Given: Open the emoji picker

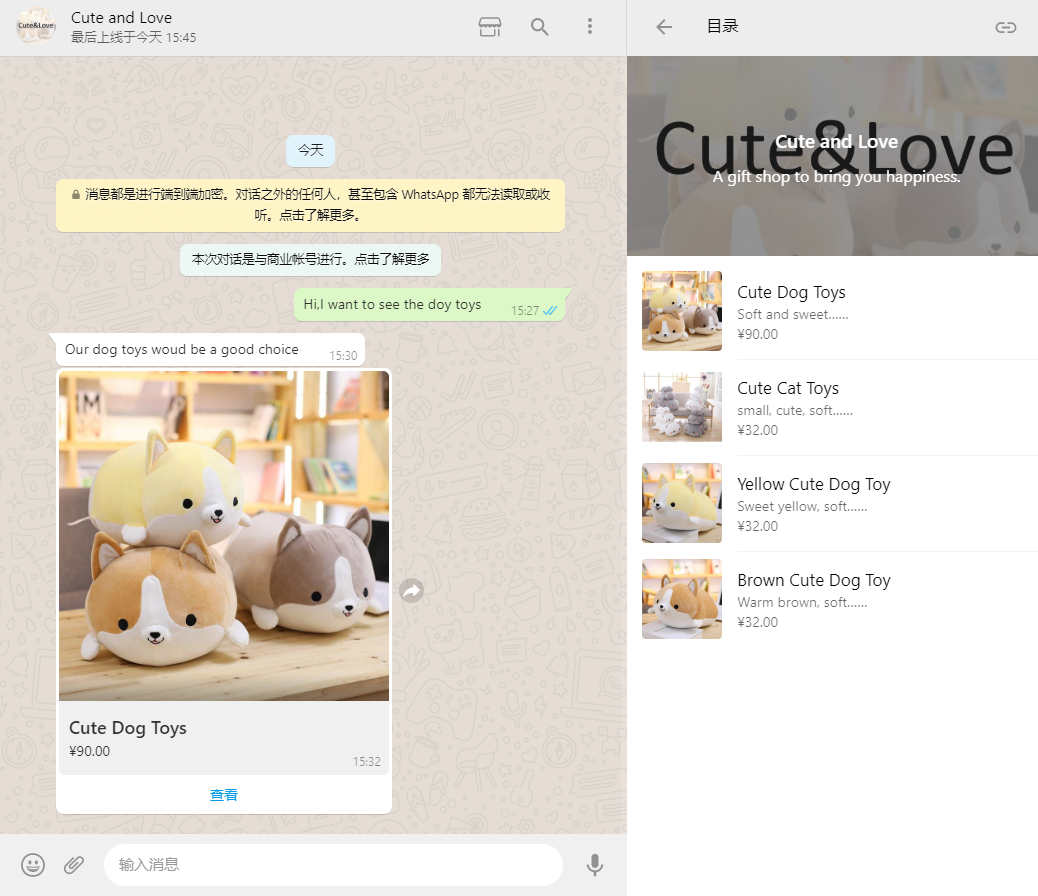Looking at the screenshot, I should point(33,864).
